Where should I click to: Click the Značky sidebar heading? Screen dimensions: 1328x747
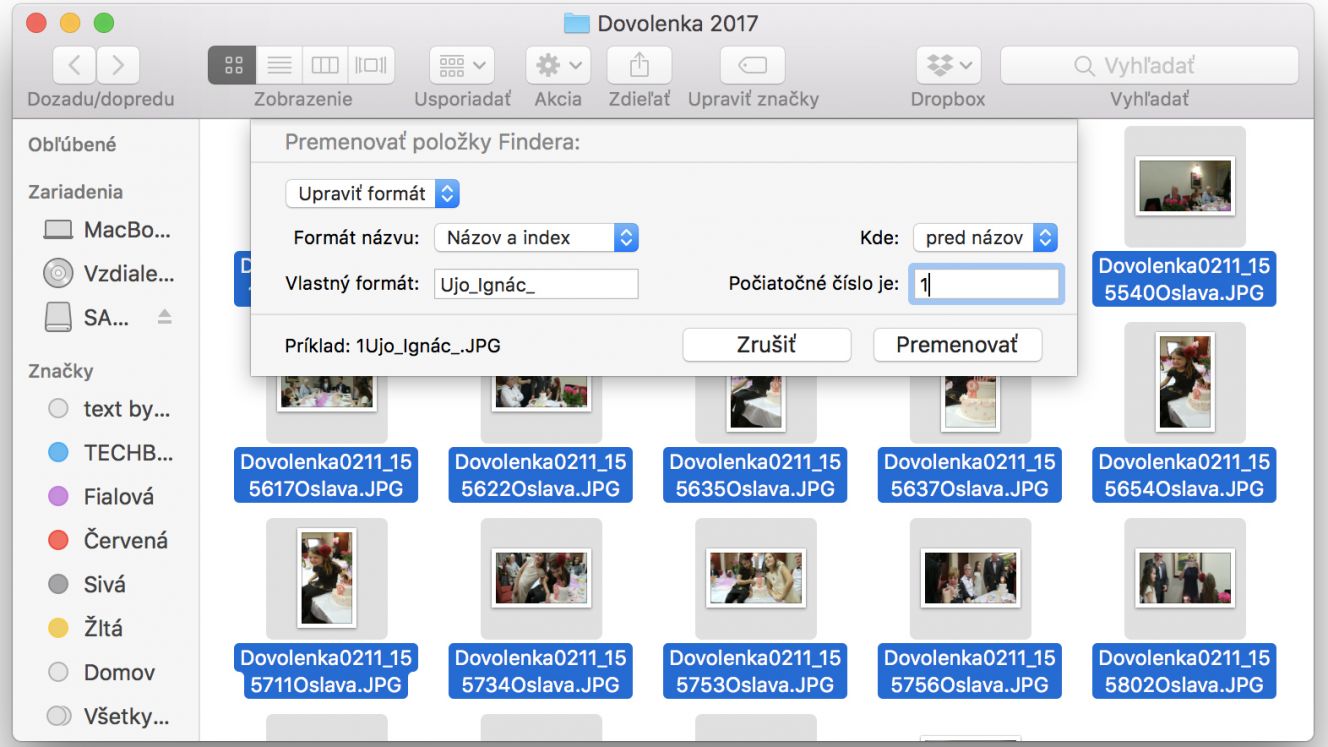tap(61, 371)
